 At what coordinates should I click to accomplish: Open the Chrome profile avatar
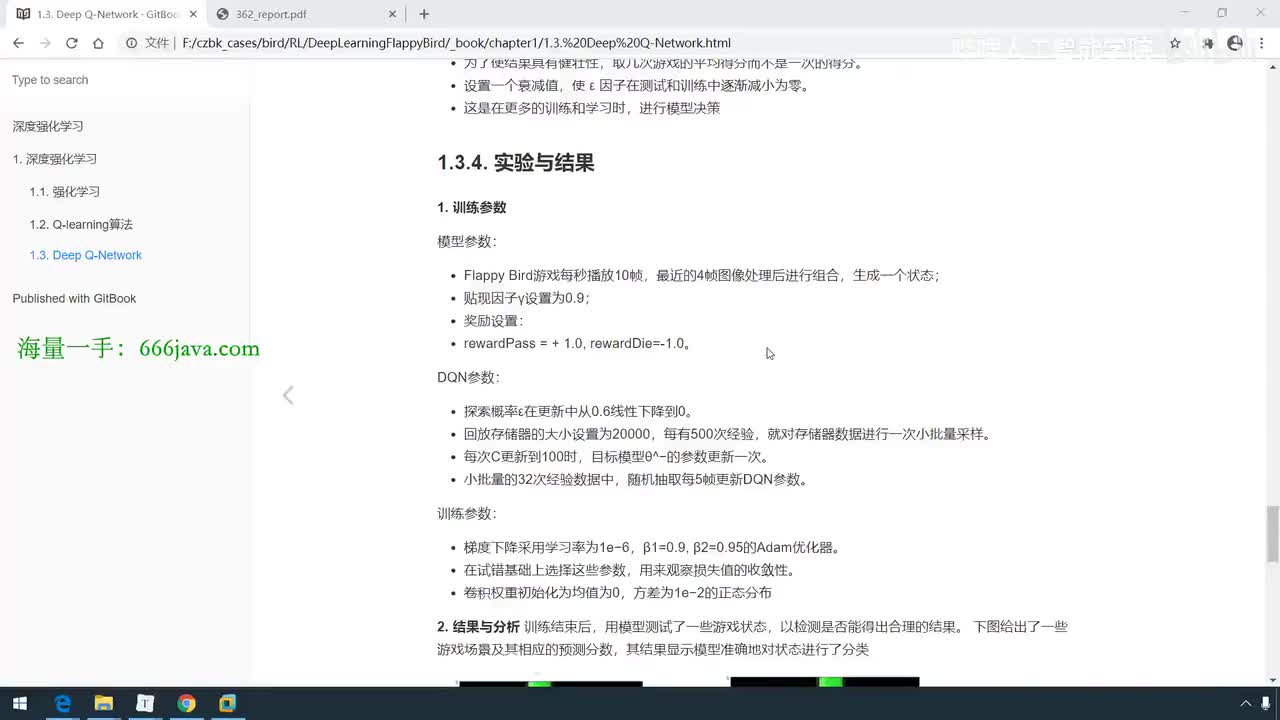(x=1235, y=43)
